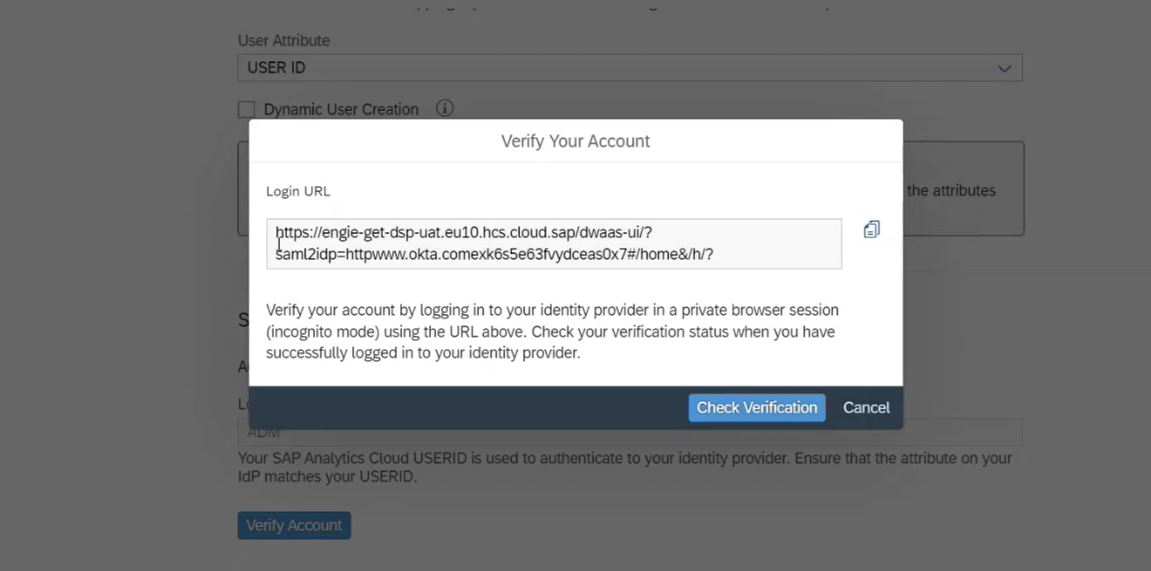The width and height of the screenshot is (1151, 571).
Task: Click the Verify Account button behind the dialog
Action: (x=294, y=525)
